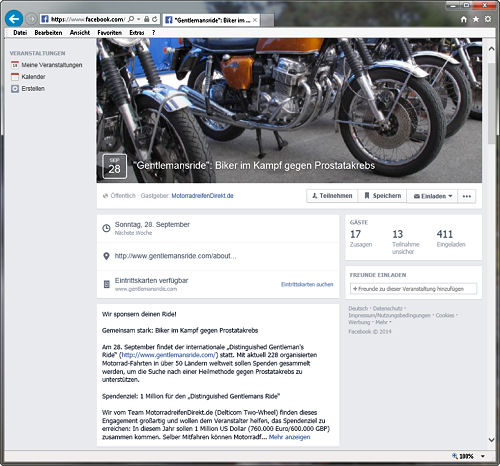Open Impressum/Nutzungsbedingungen footer link
Viewport: 500px width, 466px height.
(x=389, y=315)
